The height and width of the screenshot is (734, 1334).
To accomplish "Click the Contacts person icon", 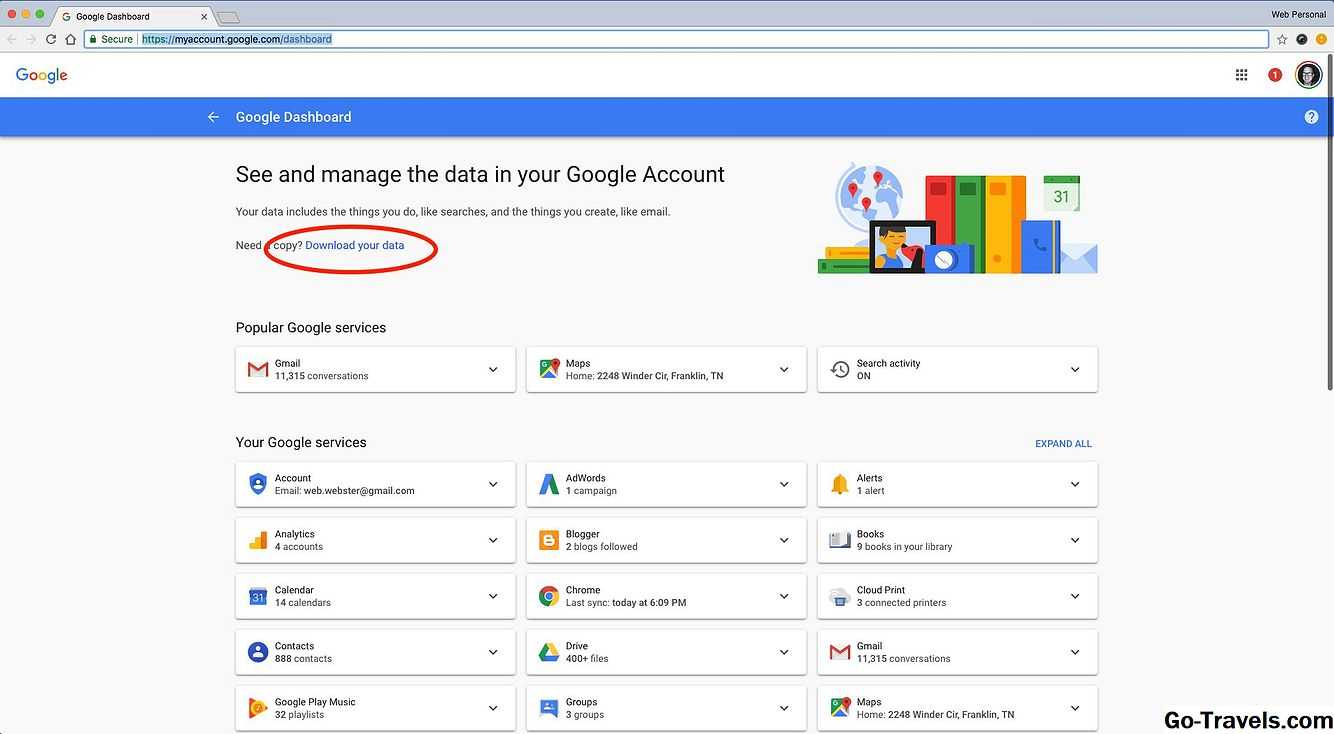I will tap(258, 652).
